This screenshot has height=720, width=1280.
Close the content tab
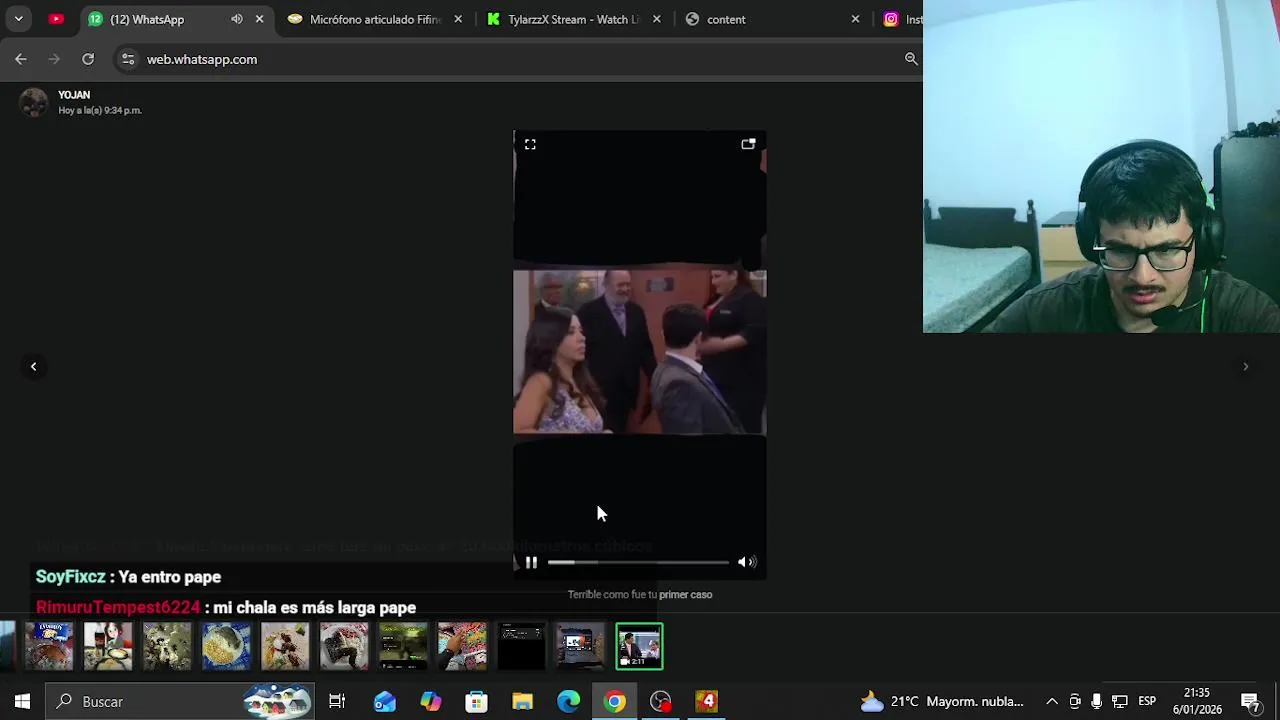click(855, 19)
